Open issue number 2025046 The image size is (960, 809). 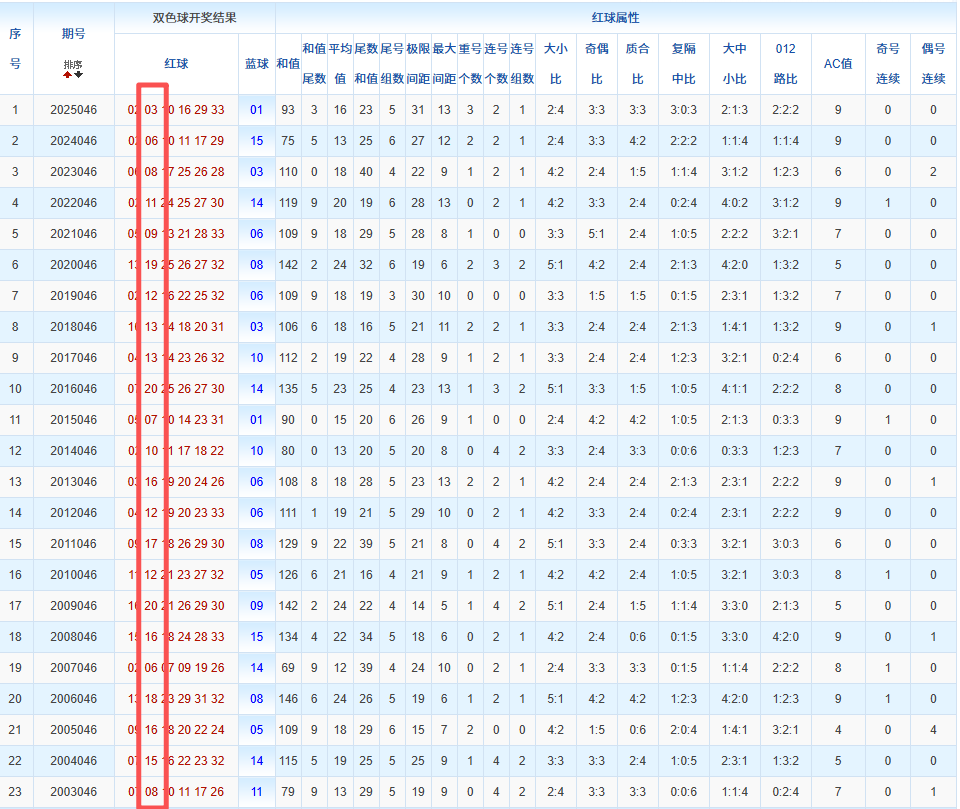click(73, 110)
